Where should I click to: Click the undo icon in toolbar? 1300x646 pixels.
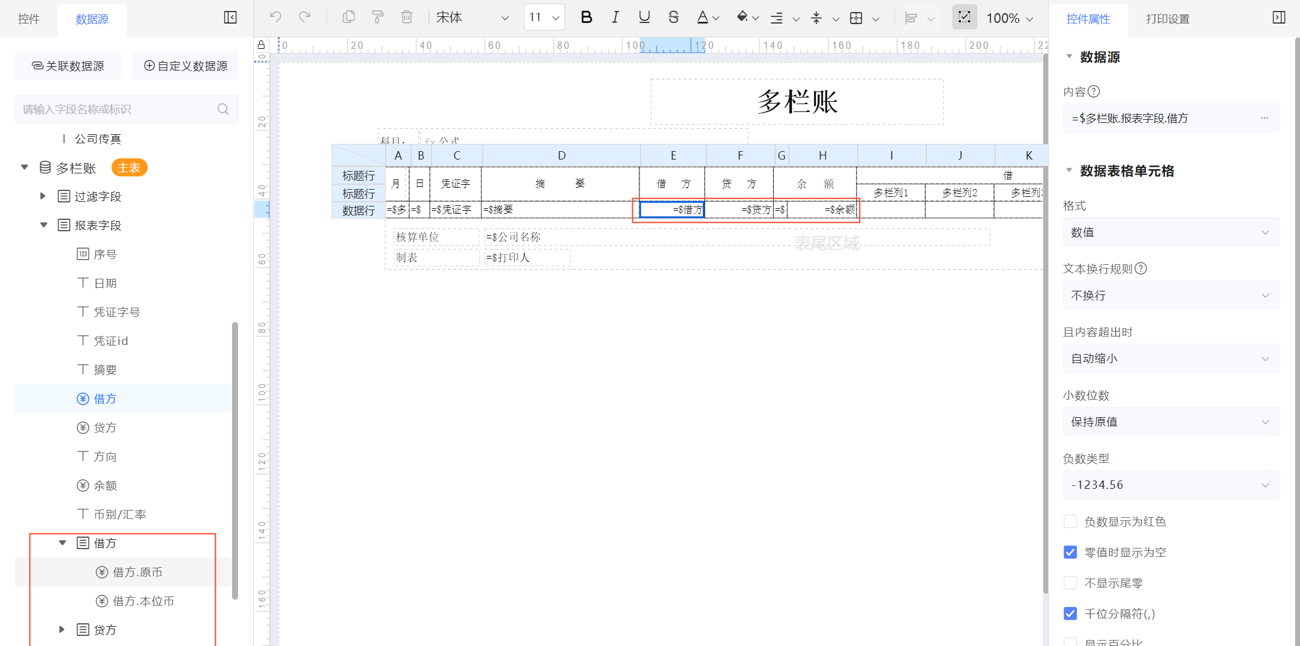[276, 17]
